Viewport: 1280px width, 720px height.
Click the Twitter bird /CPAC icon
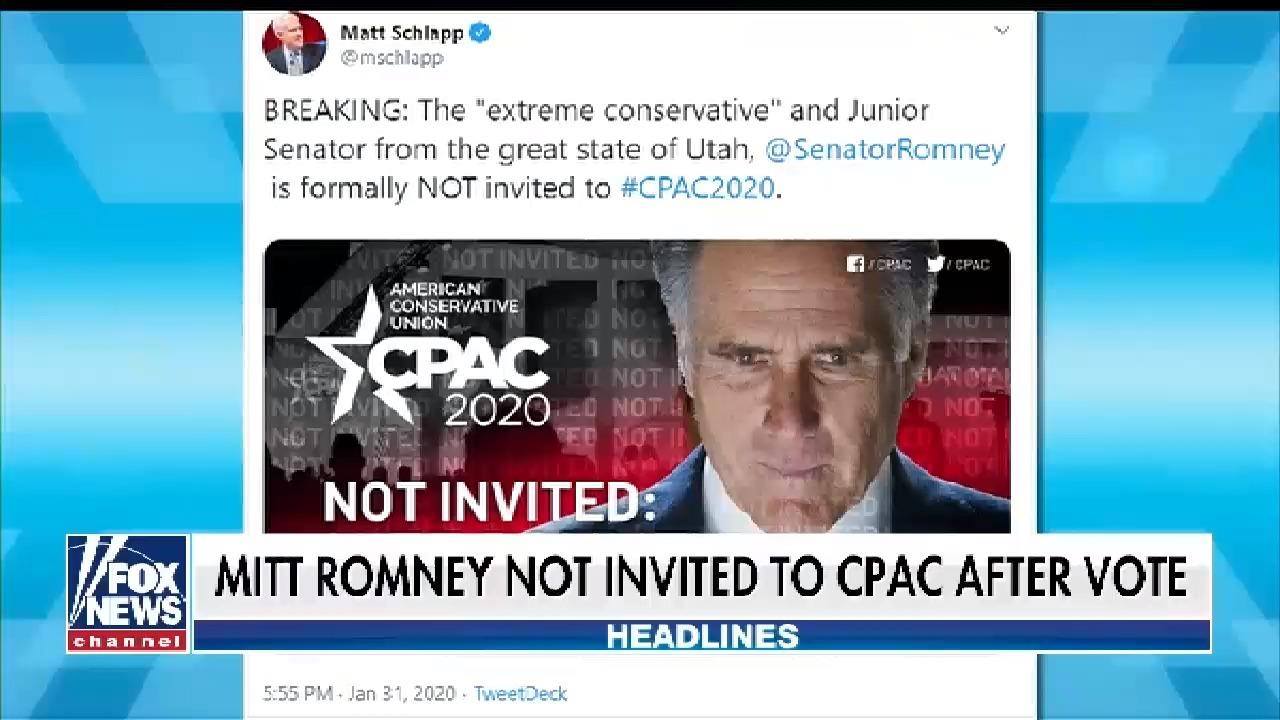tap(958, 264)
